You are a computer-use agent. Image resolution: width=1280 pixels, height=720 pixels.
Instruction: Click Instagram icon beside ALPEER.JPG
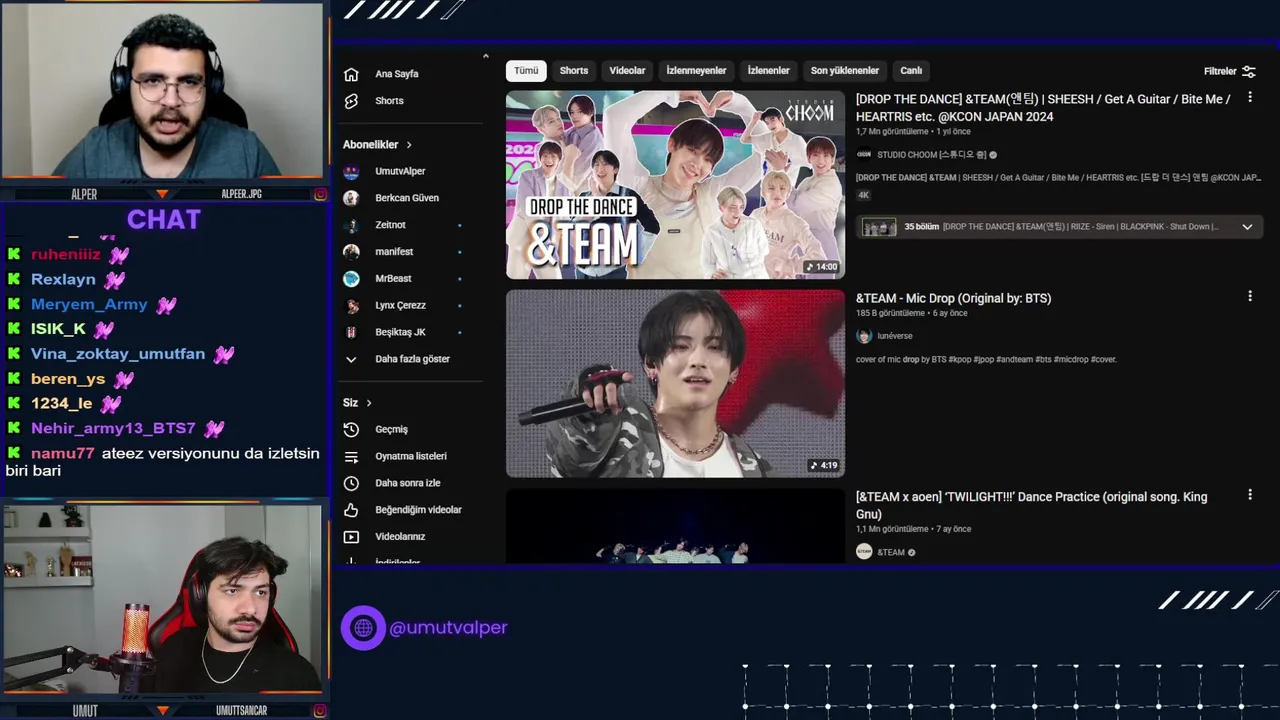320,194
